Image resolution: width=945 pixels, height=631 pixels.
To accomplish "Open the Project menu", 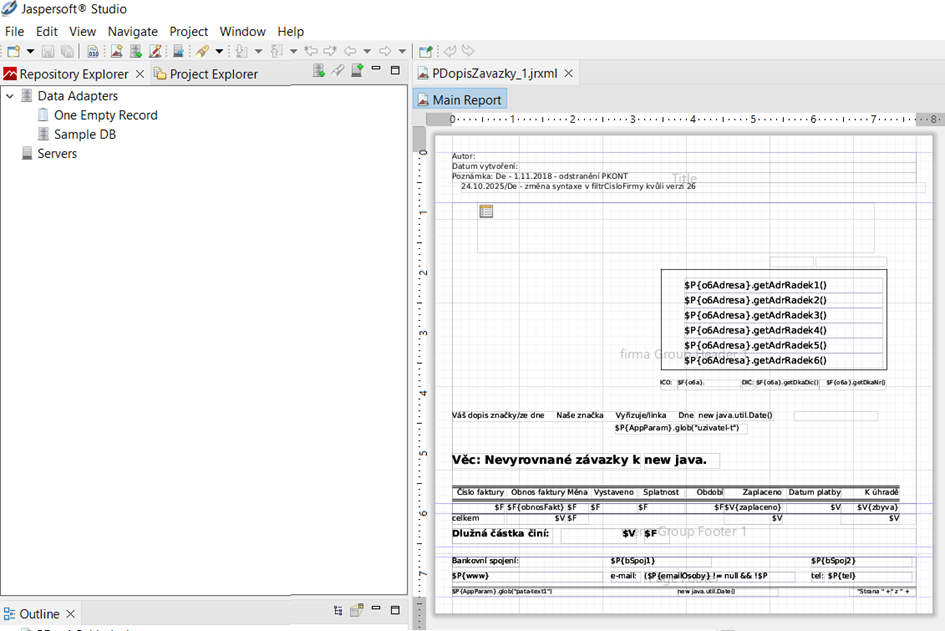I will [x=188, y=31].
